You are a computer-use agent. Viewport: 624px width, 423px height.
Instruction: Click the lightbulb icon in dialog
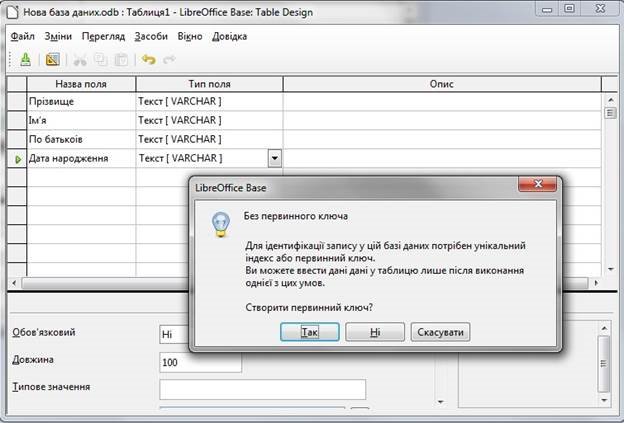tap(221, 224)
